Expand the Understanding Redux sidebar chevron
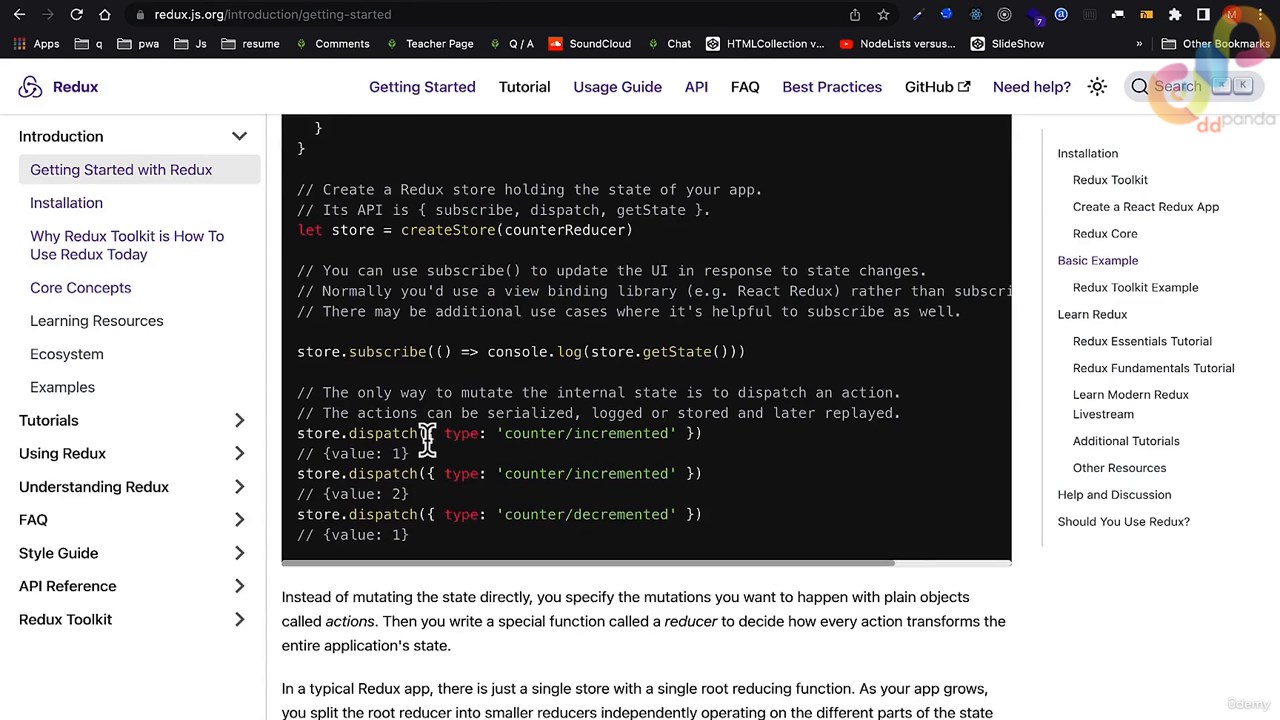1280x720 pixels. pyautogui.click(x=239, y=487)
